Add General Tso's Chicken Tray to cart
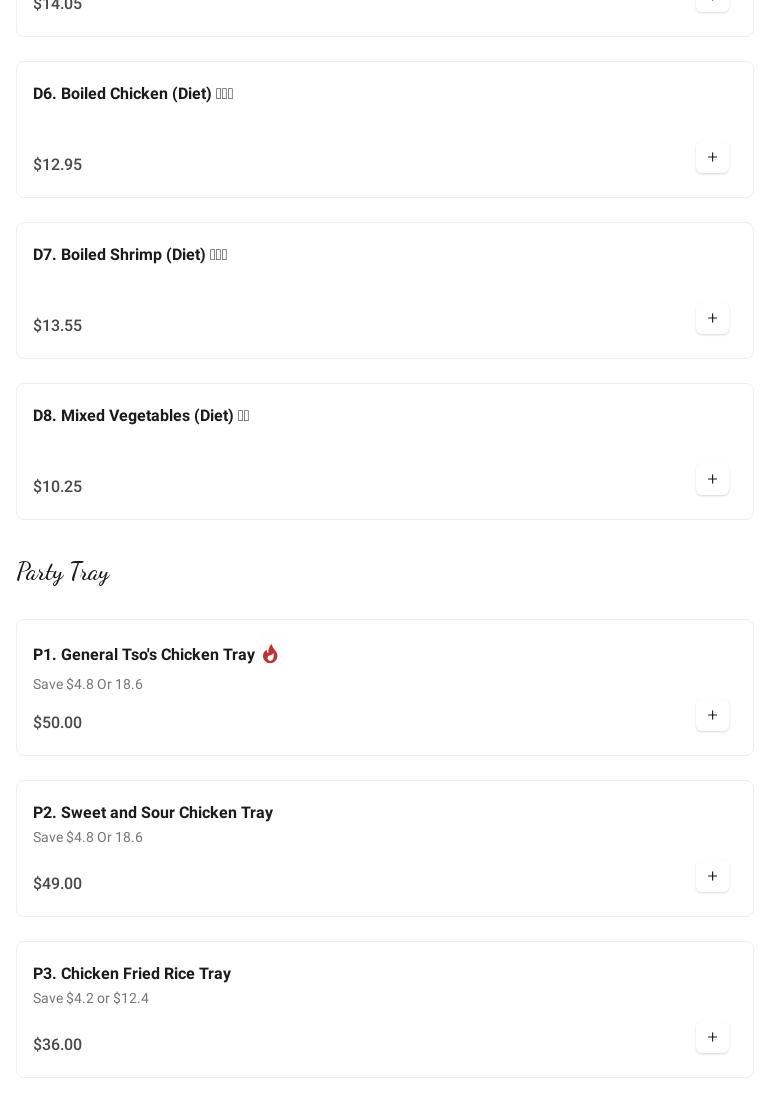This screenshot has width=770, height=1094. [712, 716]
